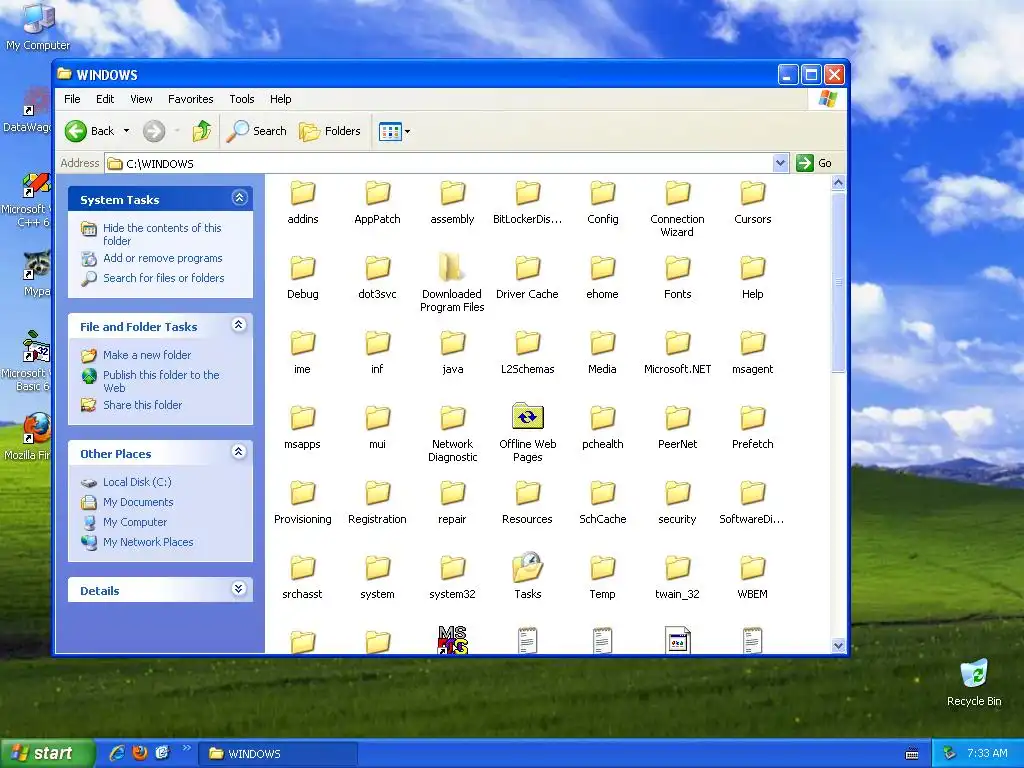The height and width of the screenshot is (768, 1024).
Task: Select the Tasks scheduled folder icon
Action: (x=528, y=567)
